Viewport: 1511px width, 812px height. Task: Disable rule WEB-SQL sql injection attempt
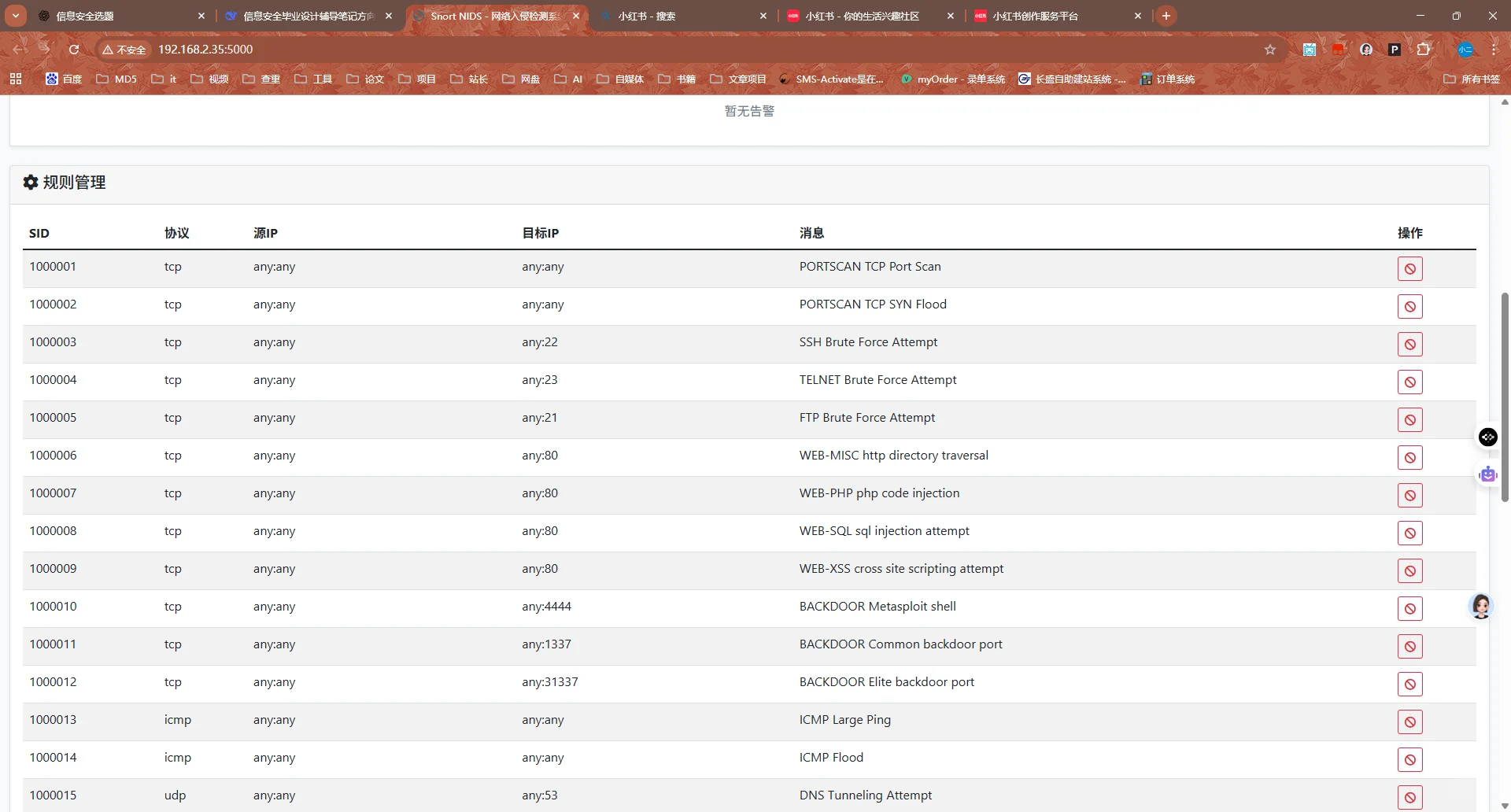tap(1409, 533)
